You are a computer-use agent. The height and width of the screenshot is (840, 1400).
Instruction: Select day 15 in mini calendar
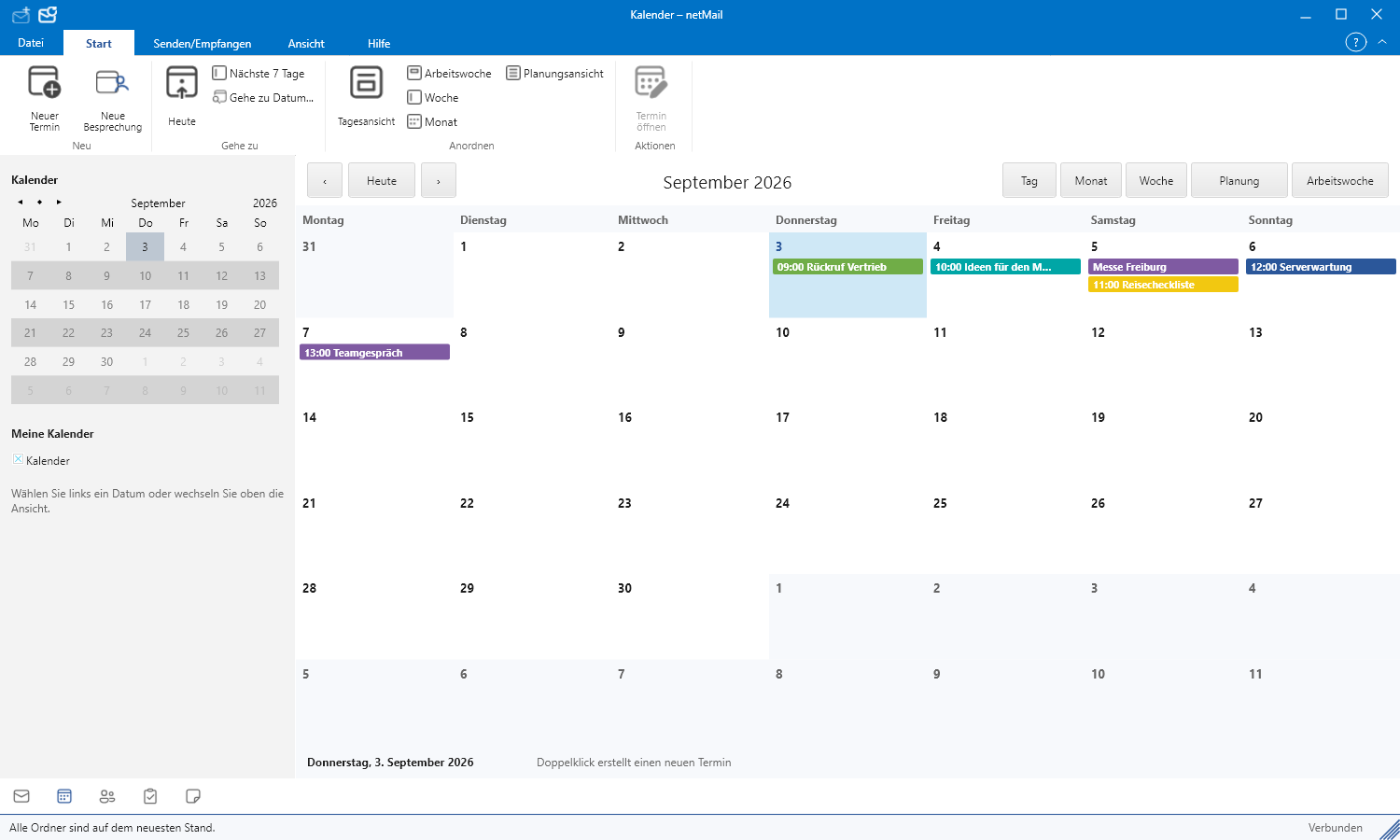(x=69, y=304)
